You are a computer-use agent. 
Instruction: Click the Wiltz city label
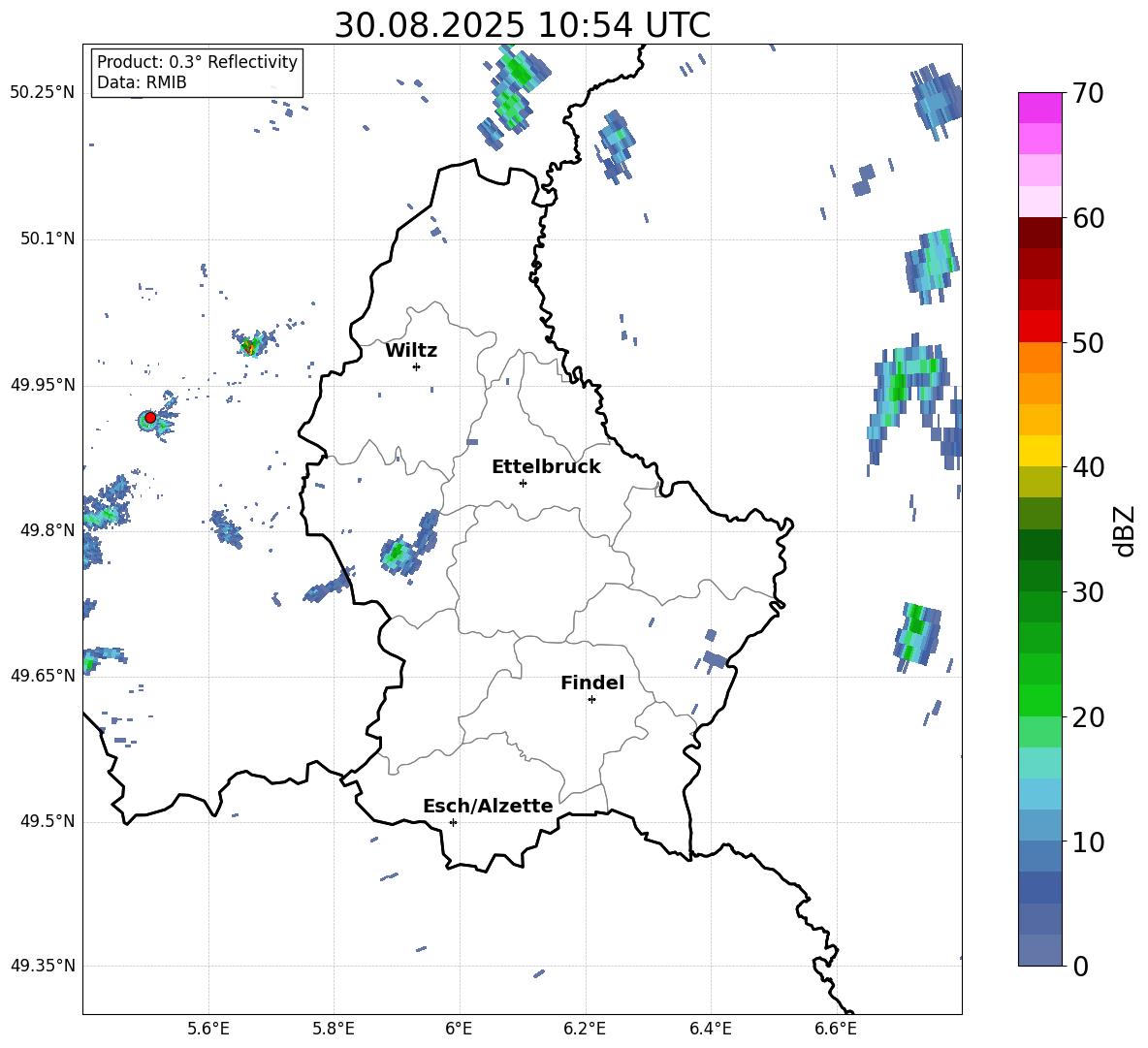pos(411,351)
